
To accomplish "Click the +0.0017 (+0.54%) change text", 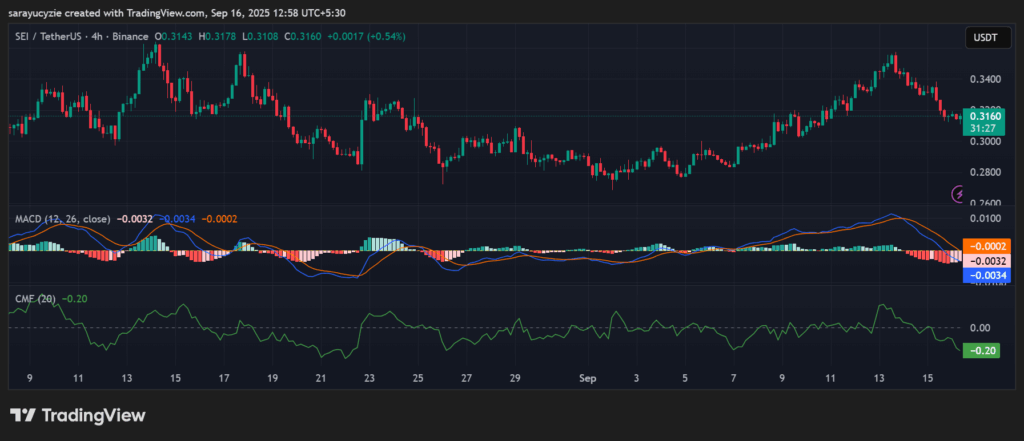I will click(364, 37).
